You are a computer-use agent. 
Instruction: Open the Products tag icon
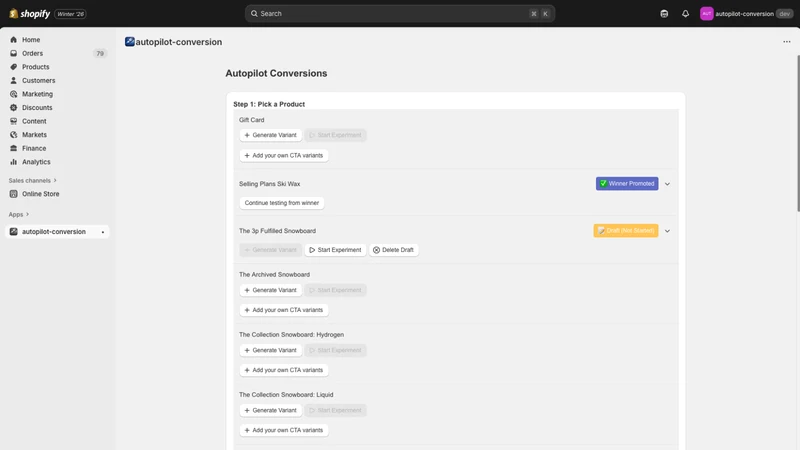pos(14,67)
